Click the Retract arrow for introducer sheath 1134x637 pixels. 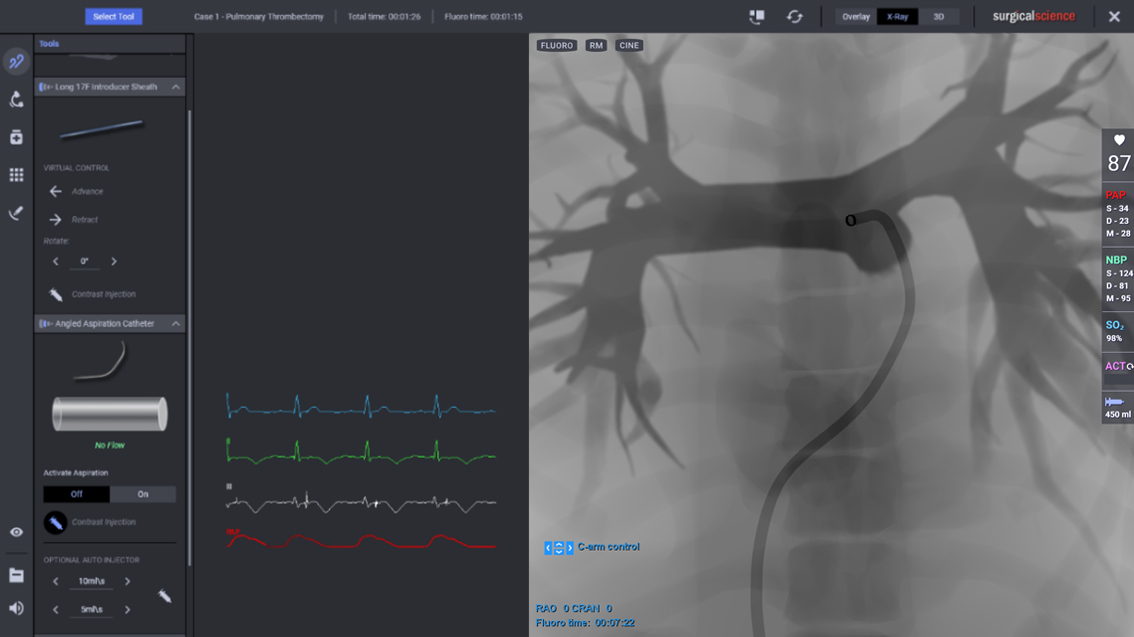click(x=55, y=220)
